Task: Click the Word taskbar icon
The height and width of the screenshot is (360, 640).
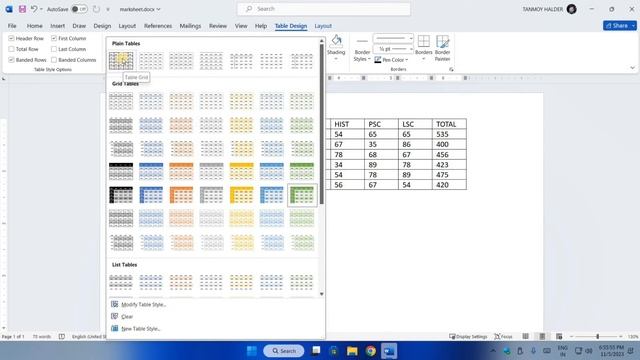Action: point(389,351)
